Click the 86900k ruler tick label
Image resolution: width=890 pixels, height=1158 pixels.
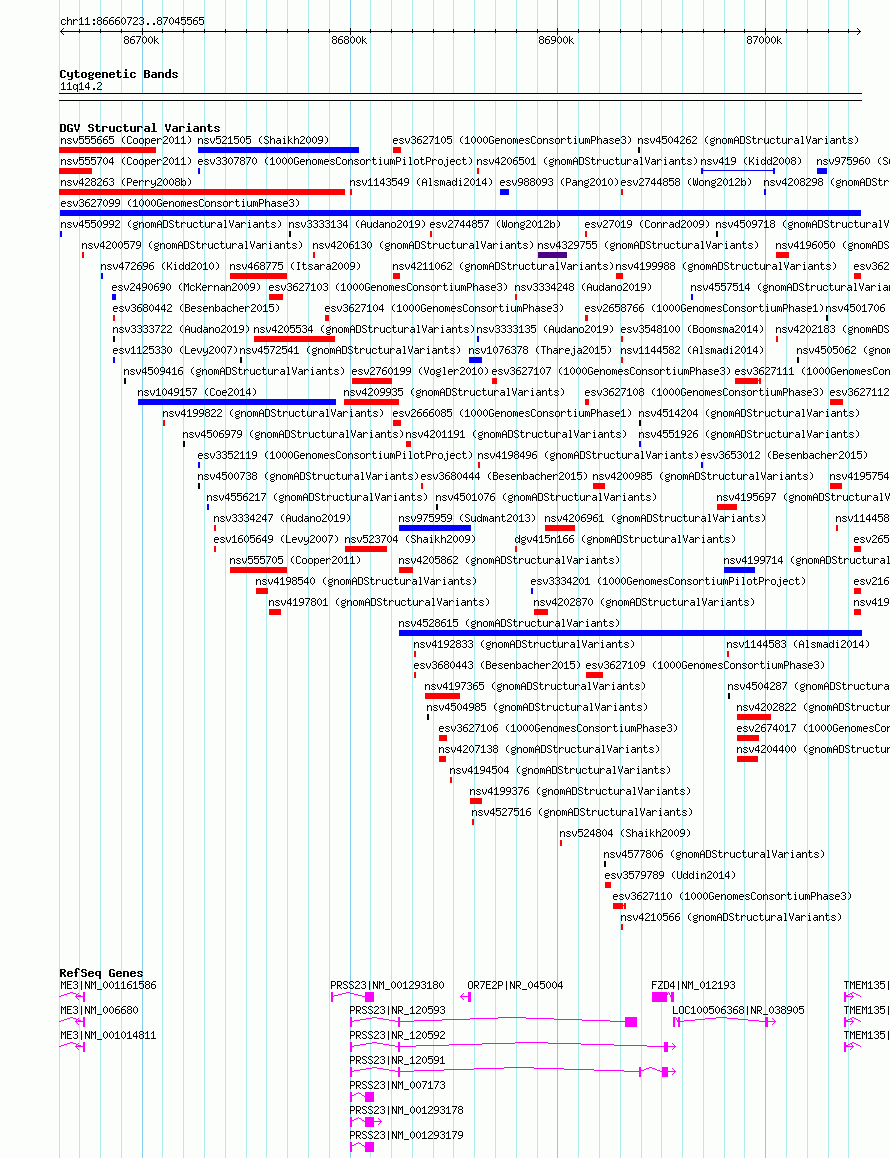pyautogui.click(x=555, y=41)
